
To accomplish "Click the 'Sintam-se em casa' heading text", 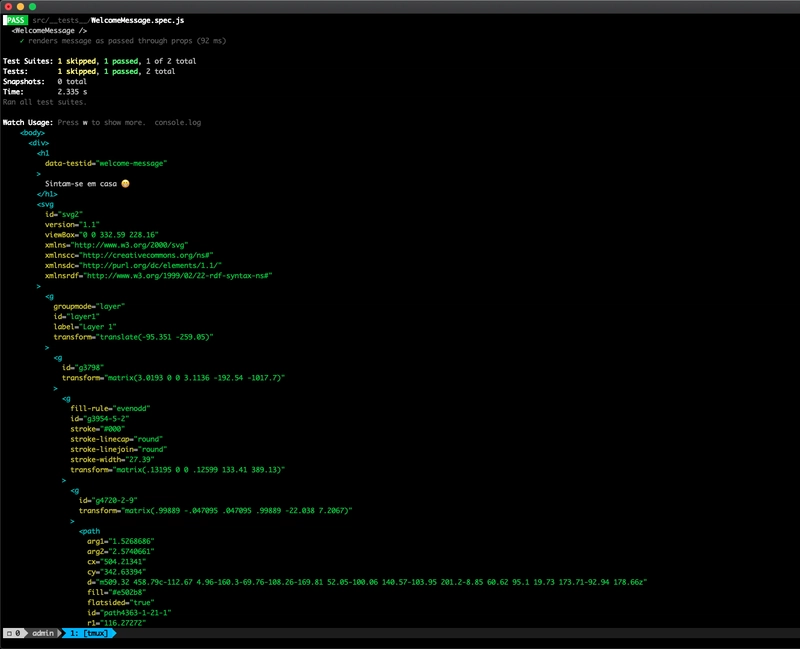I will (x=81, y=184).
